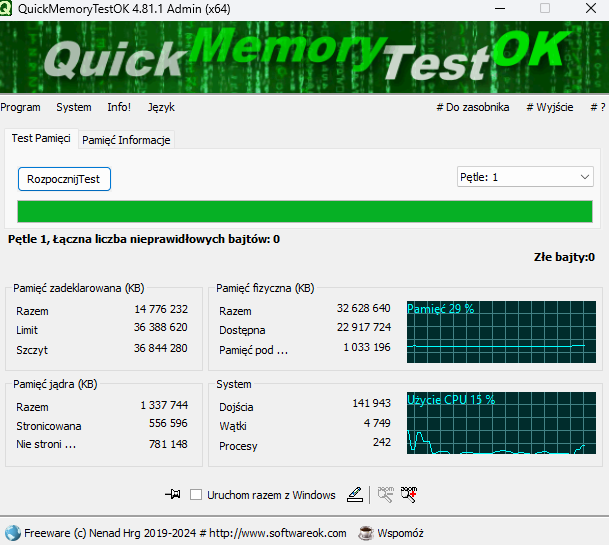The width and height of the screenshot is (609, 545).
Task: Click the pencil edit icon
Action: click(355, 495)
